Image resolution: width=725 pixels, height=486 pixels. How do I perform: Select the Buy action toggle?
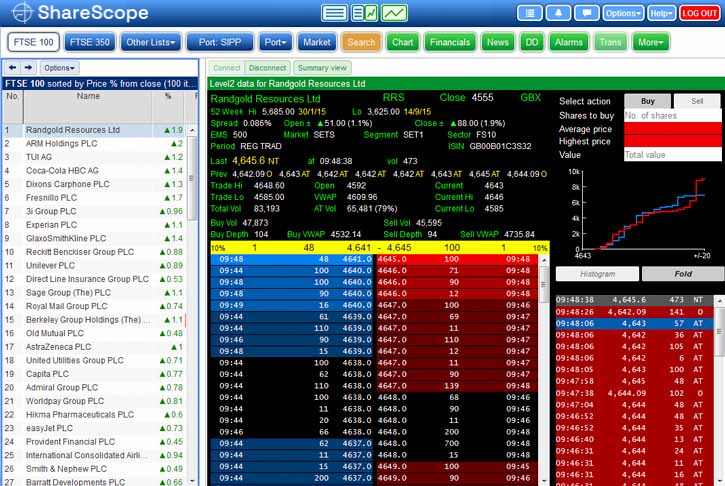647,101
